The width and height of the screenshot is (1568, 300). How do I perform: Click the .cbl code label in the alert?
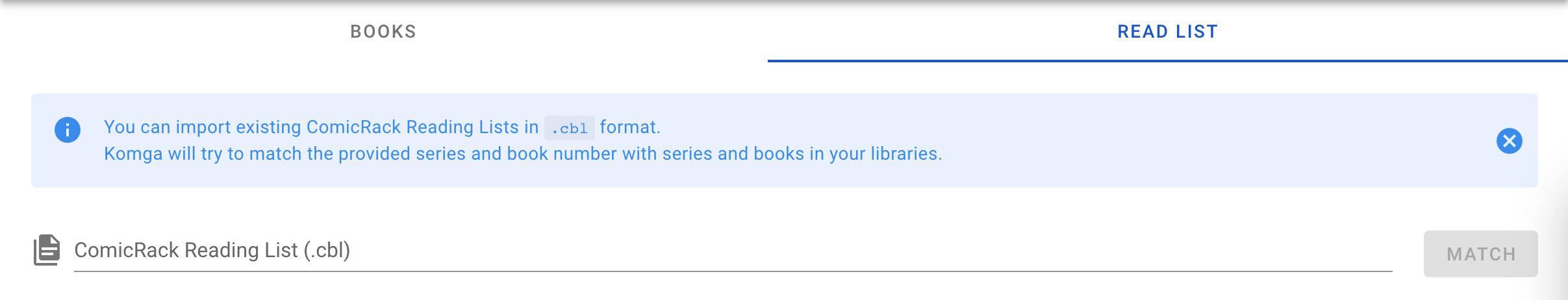tap(569, 128)
